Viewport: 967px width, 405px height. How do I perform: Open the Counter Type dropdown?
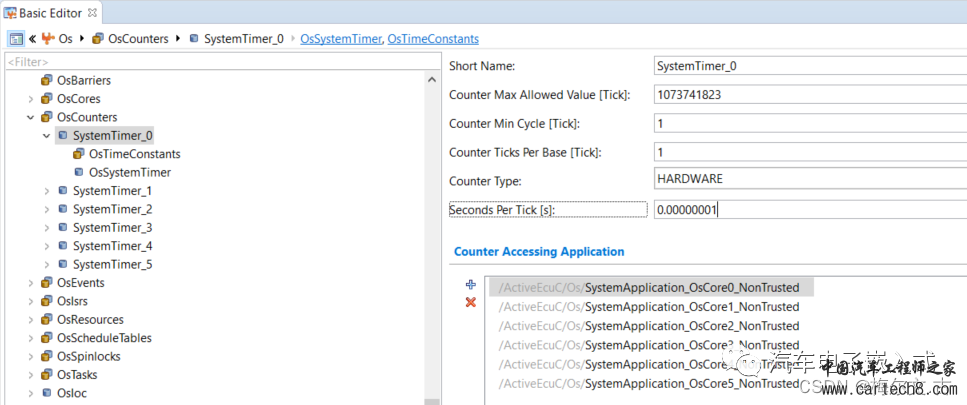(808, 179)
